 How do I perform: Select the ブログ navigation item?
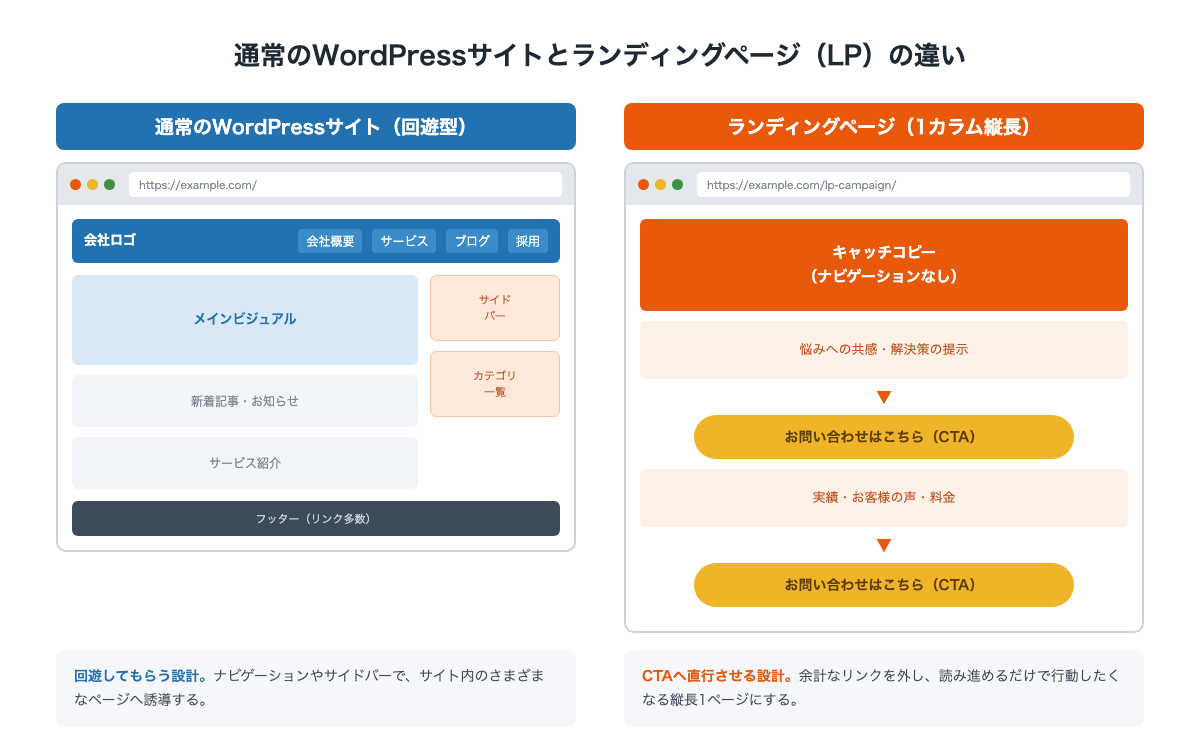coord(472,241)
